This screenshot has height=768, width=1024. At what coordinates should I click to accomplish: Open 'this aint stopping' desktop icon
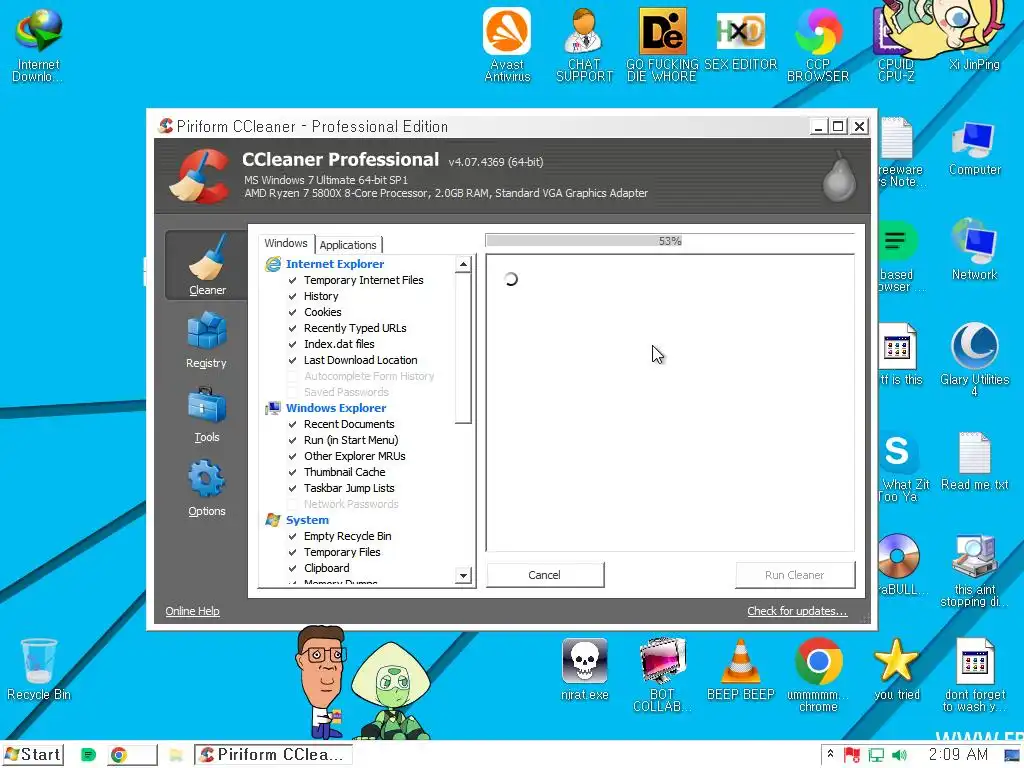[x=974, y=571]
